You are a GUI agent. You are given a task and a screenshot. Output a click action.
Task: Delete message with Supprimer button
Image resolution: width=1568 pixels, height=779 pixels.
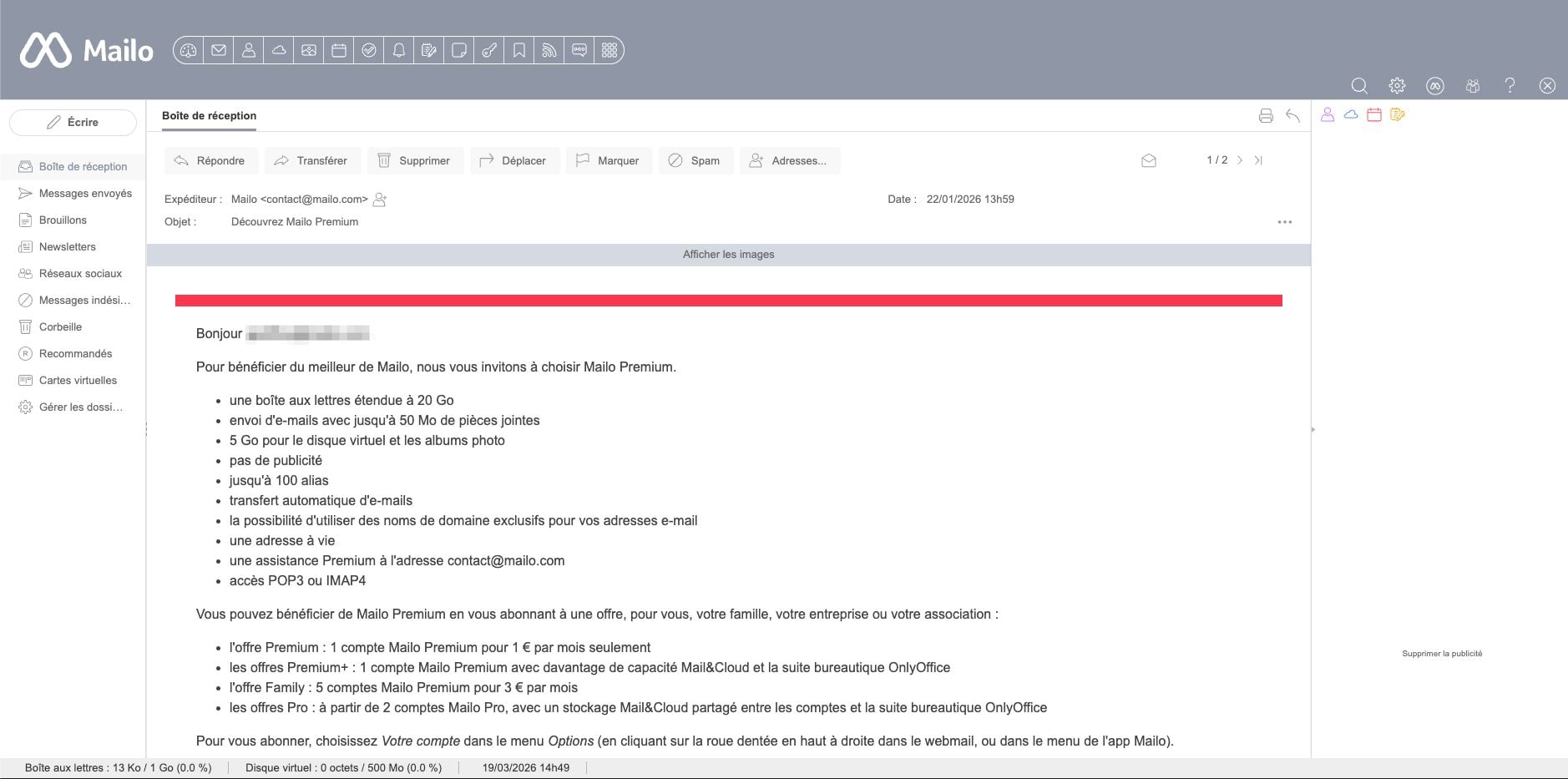click(415, 160)
